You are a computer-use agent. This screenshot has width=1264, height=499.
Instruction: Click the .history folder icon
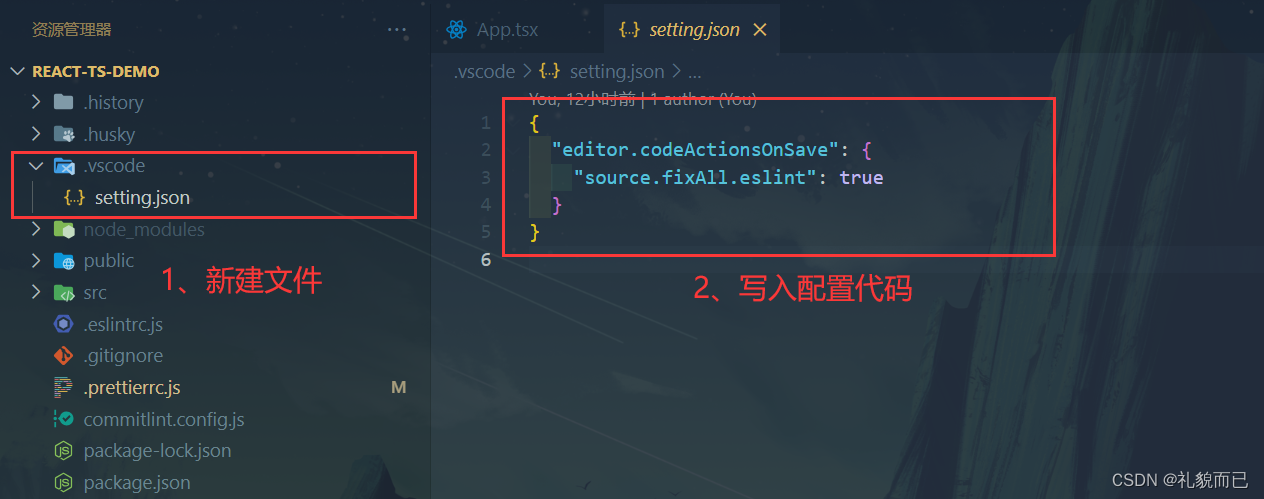[64, 102]
